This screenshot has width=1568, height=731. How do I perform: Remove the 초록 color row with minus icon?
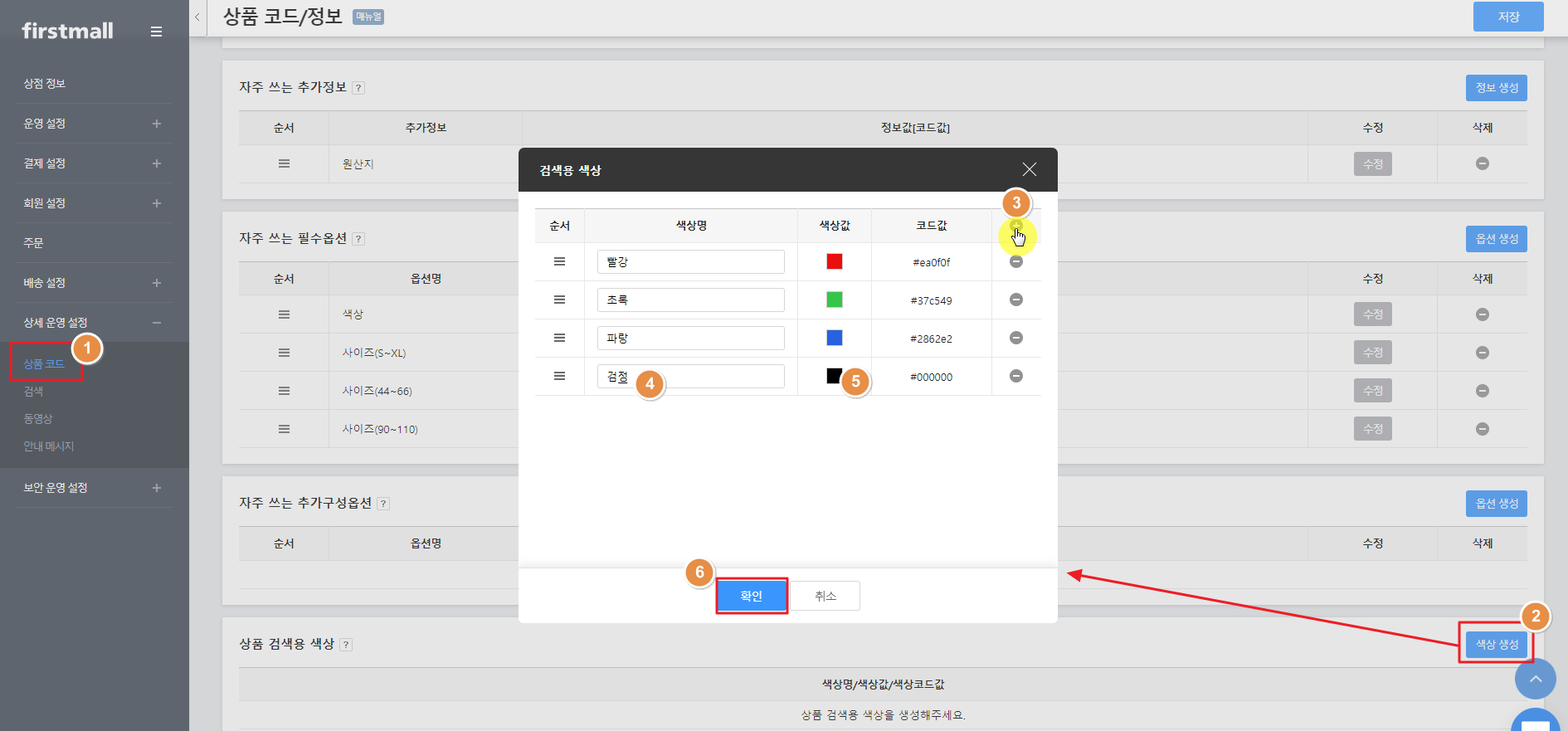pos(1015,300)
